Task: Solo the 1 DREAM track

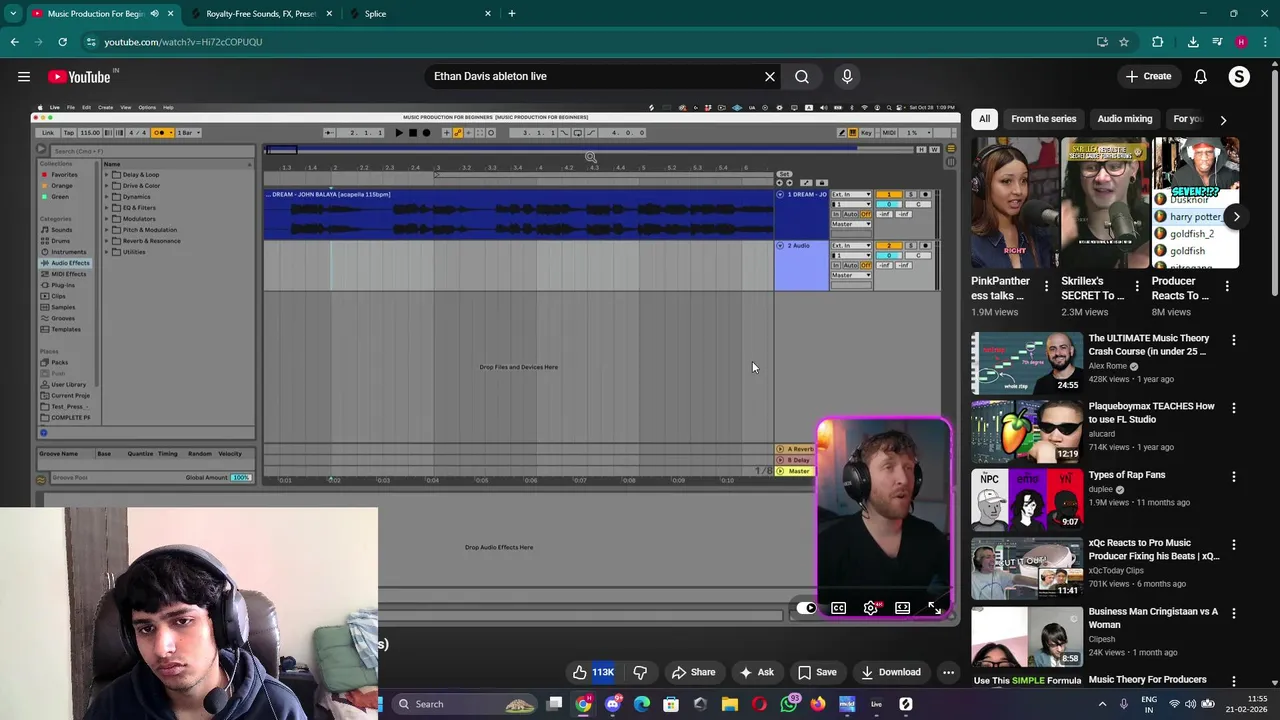Action: 911,194
